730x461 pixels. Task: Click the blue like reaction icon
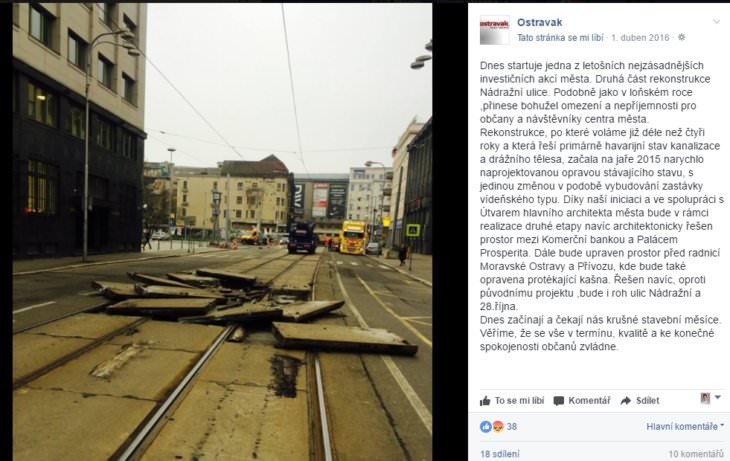pos(486,427)
